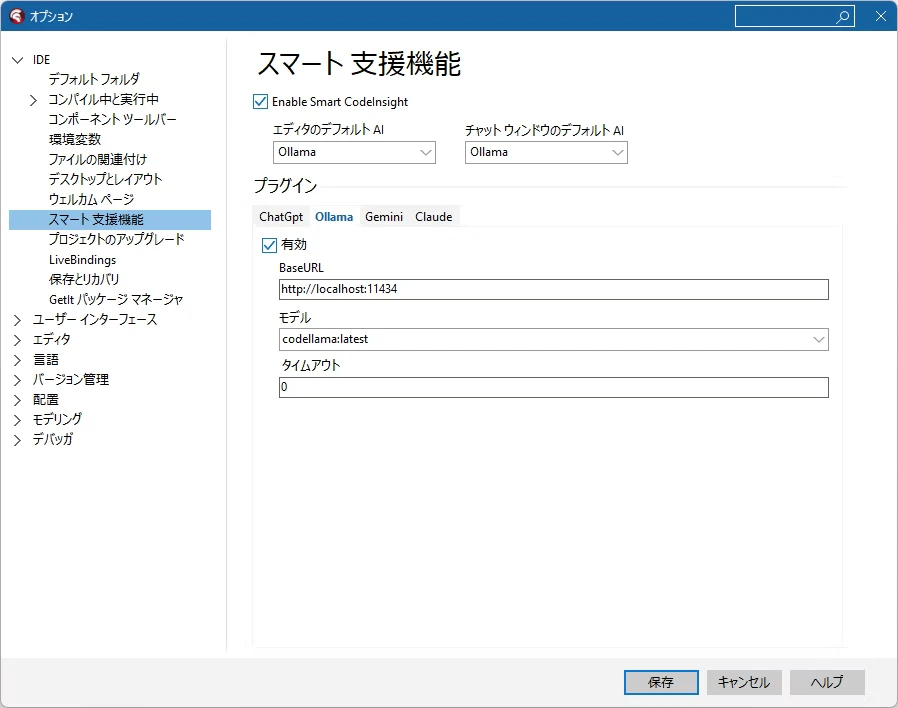This screenshot has width=898, height=708.
Task: Click the RAD Studio app icon in title bar
Action: (x=16, y=16)
